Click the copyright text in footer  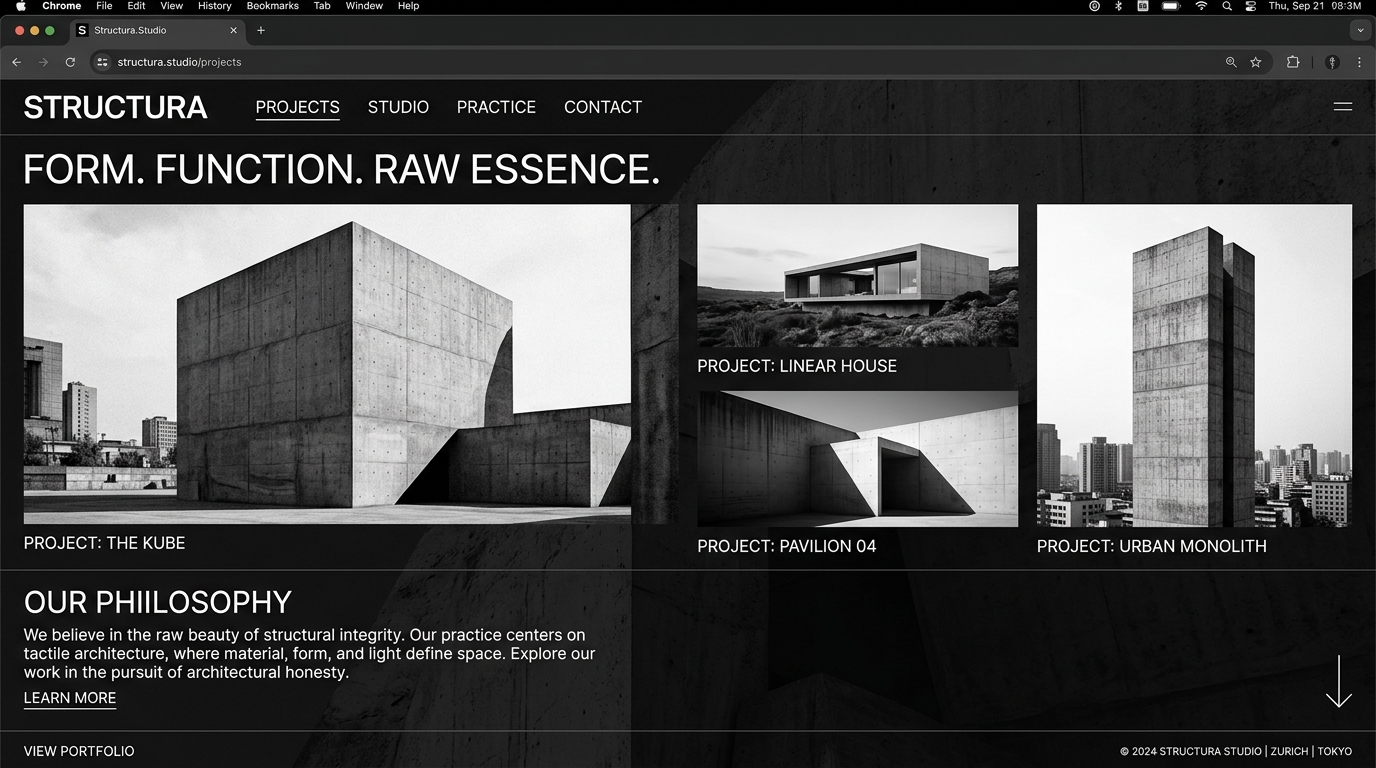pyautogui.click(x=1236, y=751)
